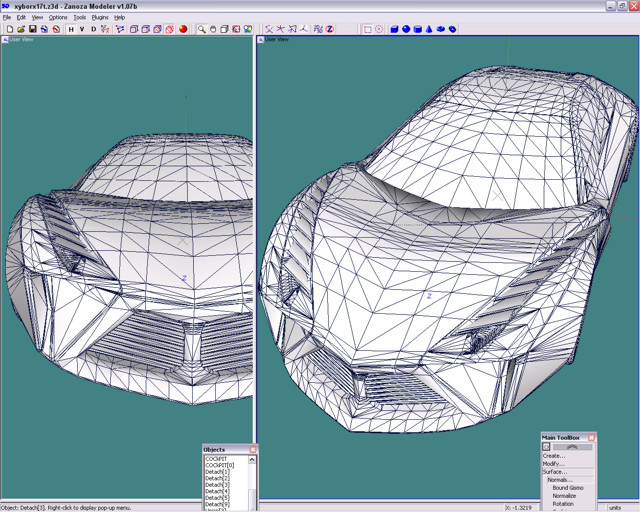Create a box primitive

(x=394, y=29)
